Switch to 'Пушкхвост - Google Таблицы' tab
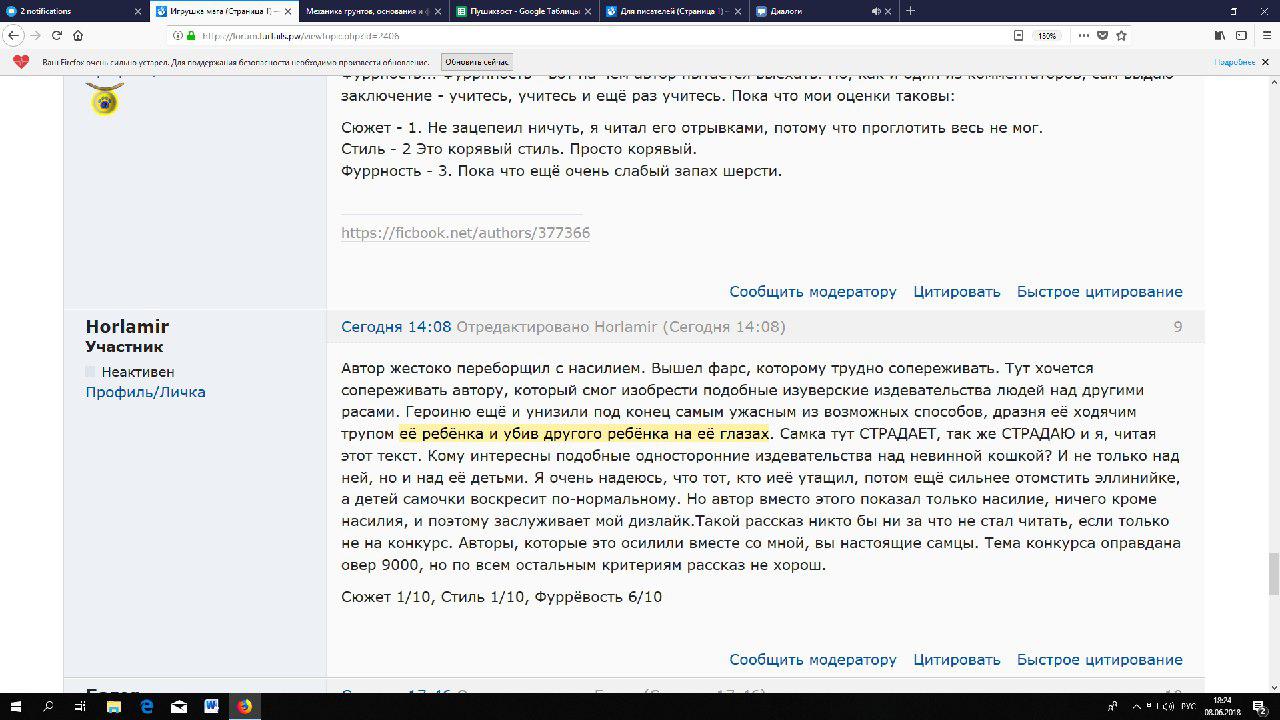This screenshot has height=720, width=1280. pyautogui.click(x=524, y=11)
